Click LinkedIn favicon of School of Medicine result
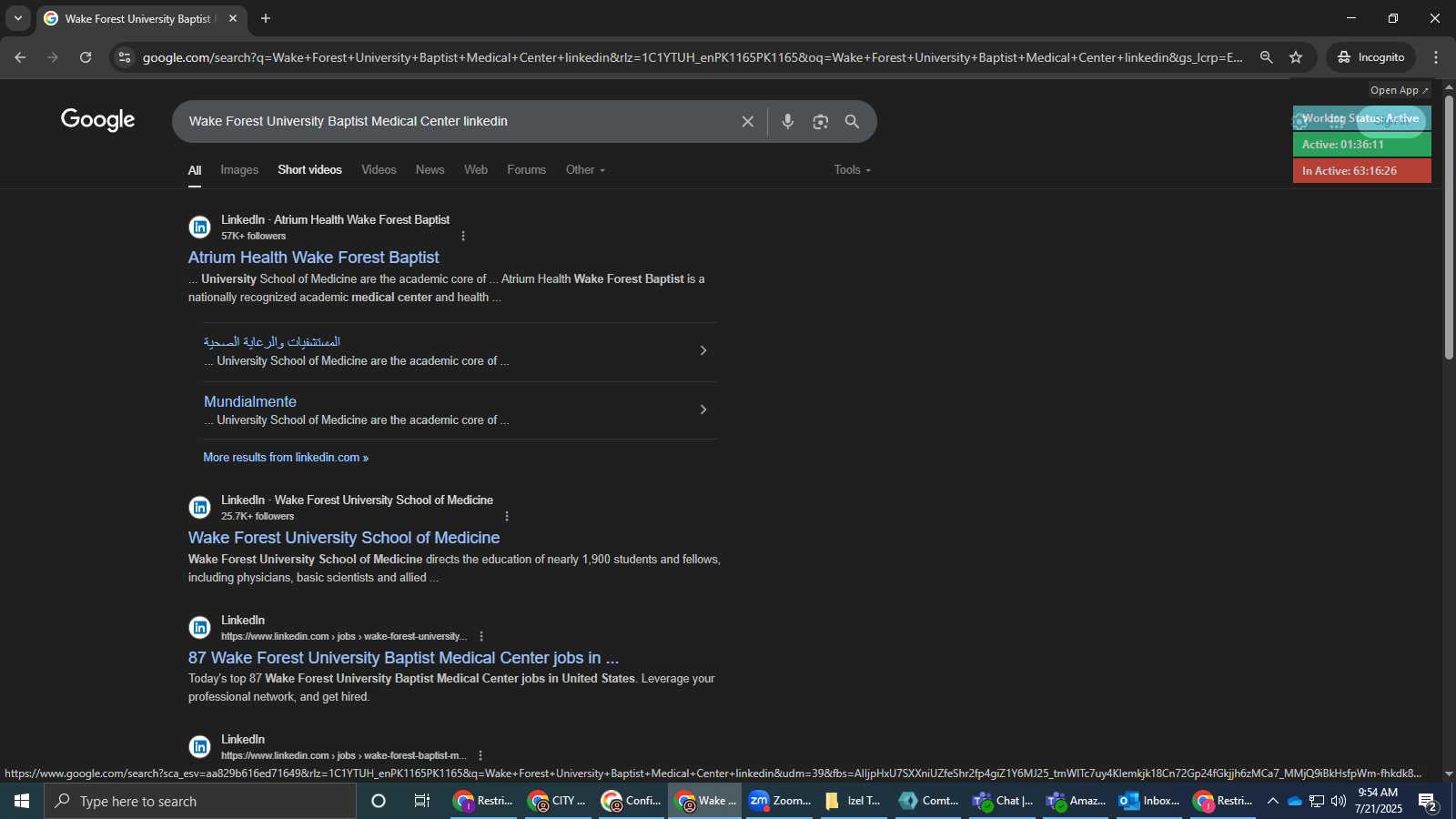Screen dimensions: 1456x819 [199, 508]
